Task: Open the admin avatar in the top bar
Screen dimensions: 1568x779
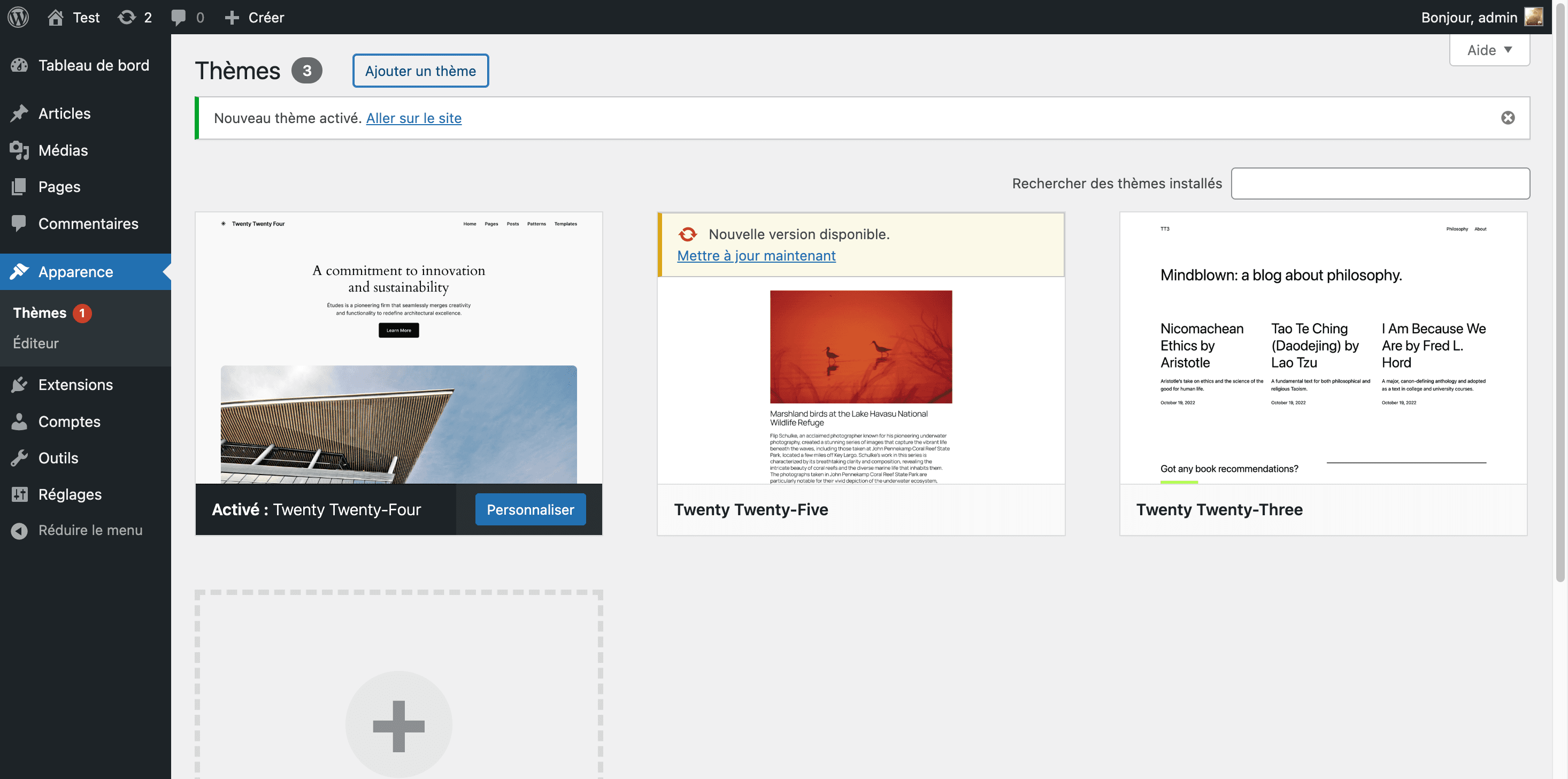Action: point(1533,17)
